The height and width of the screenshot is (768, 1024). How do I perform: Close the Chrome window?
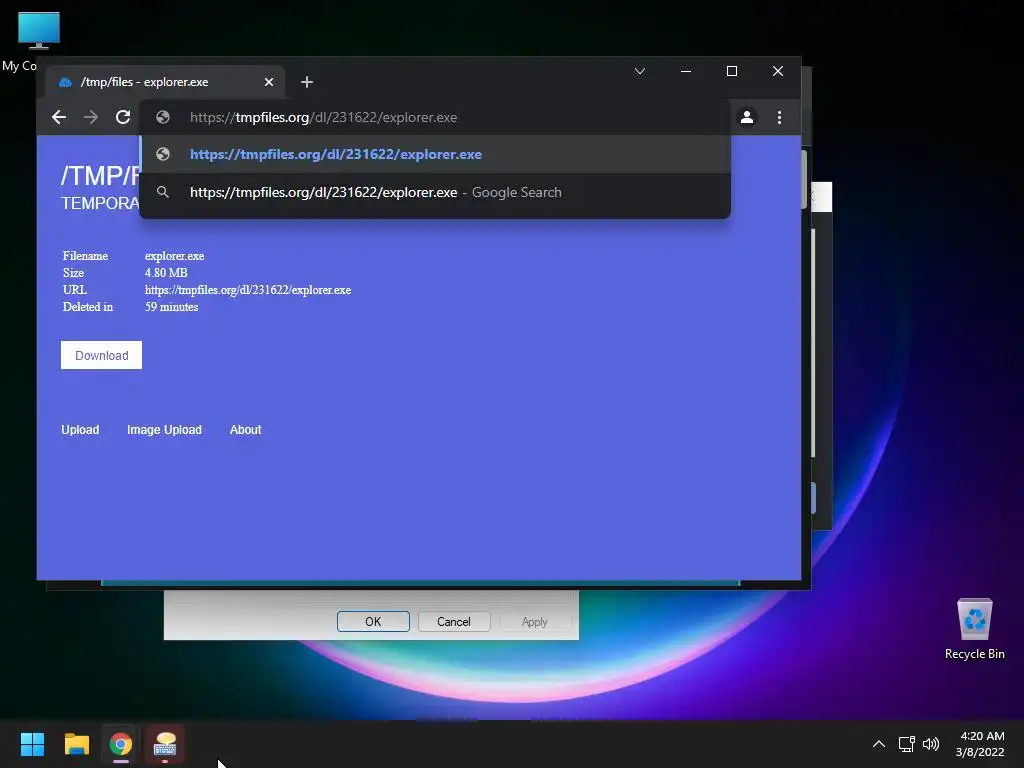[777, 71]
